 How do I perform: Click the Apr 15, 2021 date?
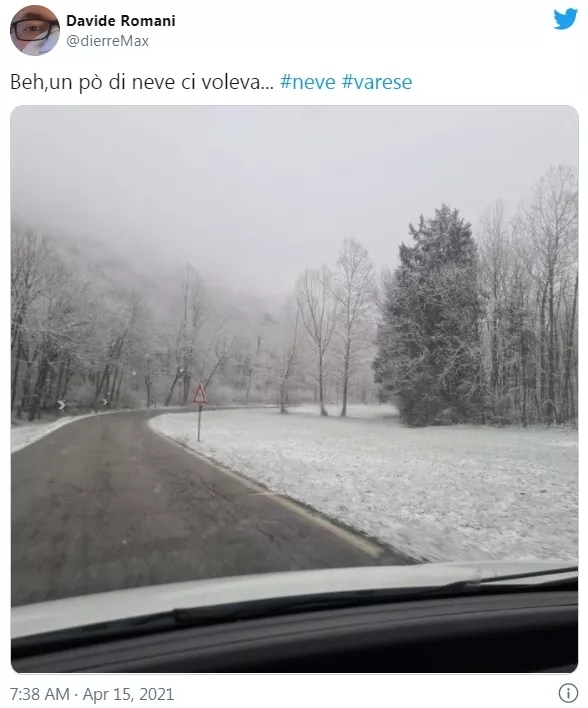[129, 694]
